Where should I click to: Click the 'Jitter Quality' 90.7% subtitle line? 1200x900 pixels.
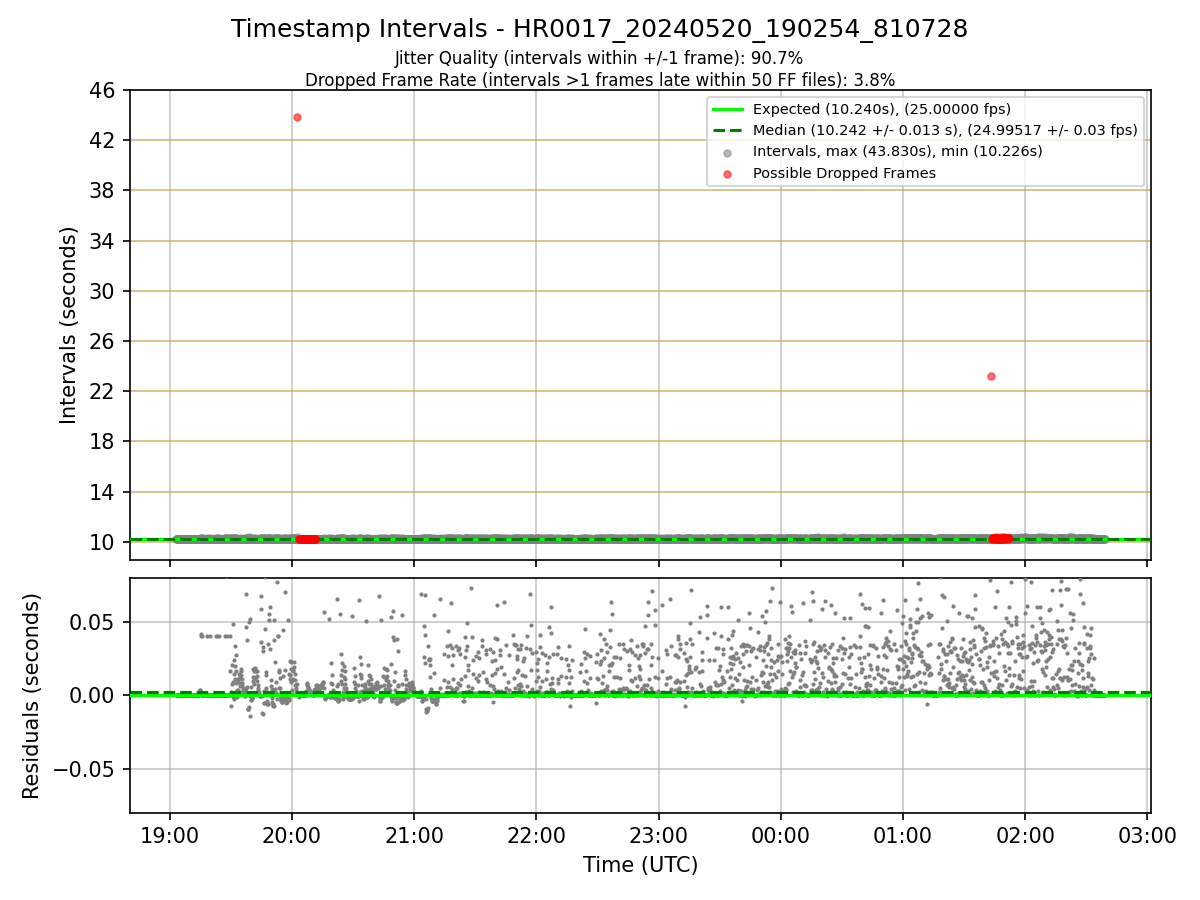[x=599, y=58]
